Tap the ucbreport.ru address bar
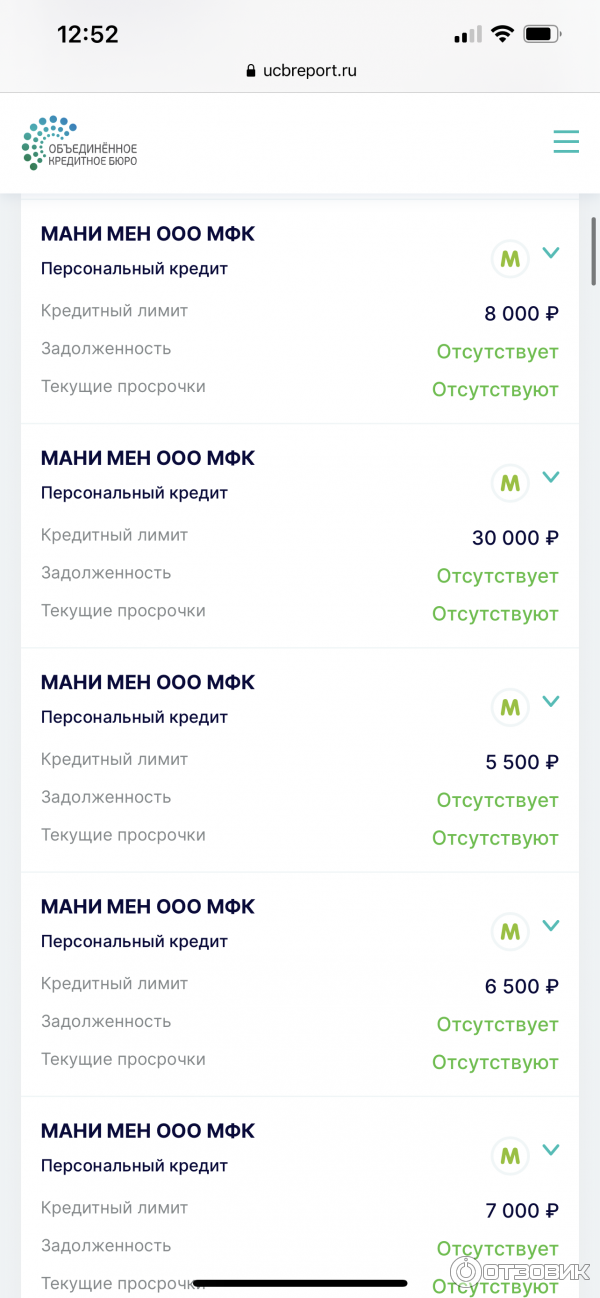This screenshot has width=600, height=1298. click(x=308, y=71)
